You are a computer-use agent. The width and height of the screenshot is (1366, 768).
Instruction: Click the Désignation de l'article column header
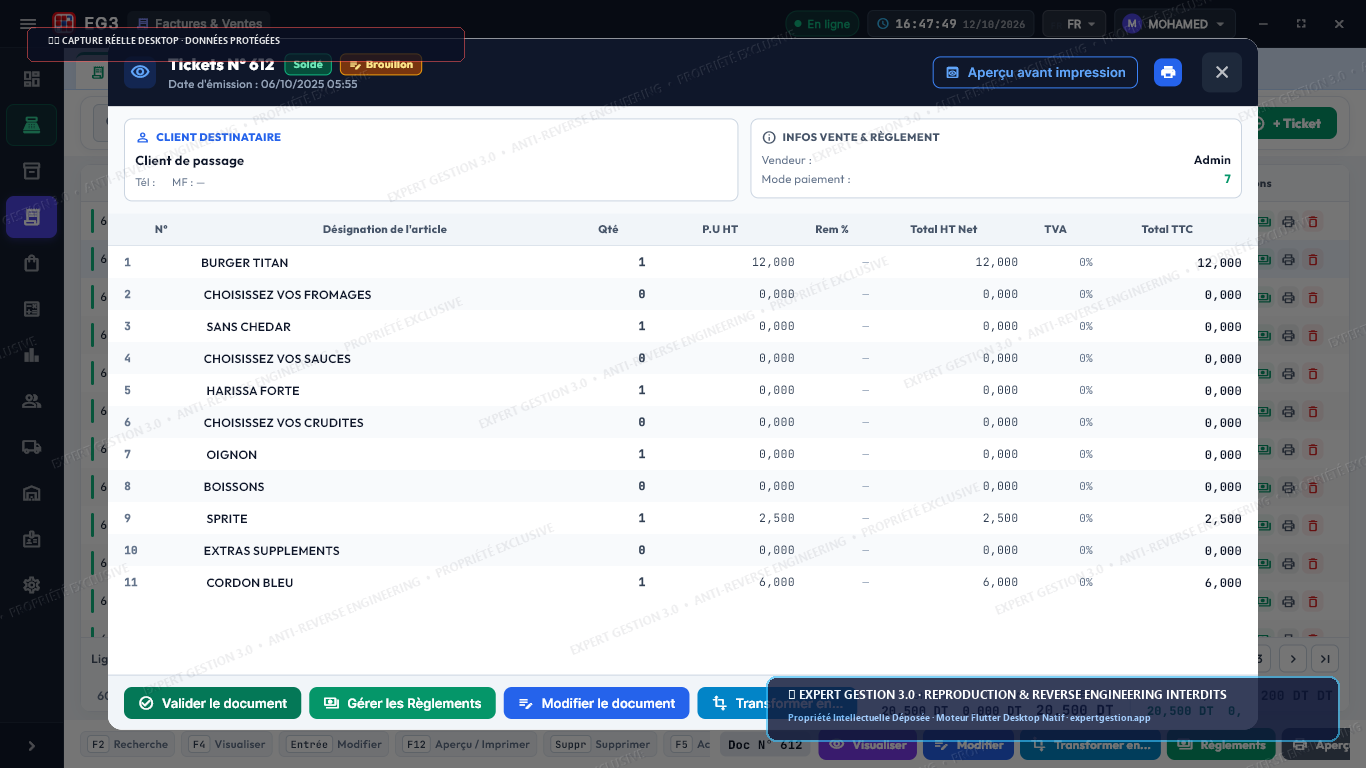(x=385, y=229)
